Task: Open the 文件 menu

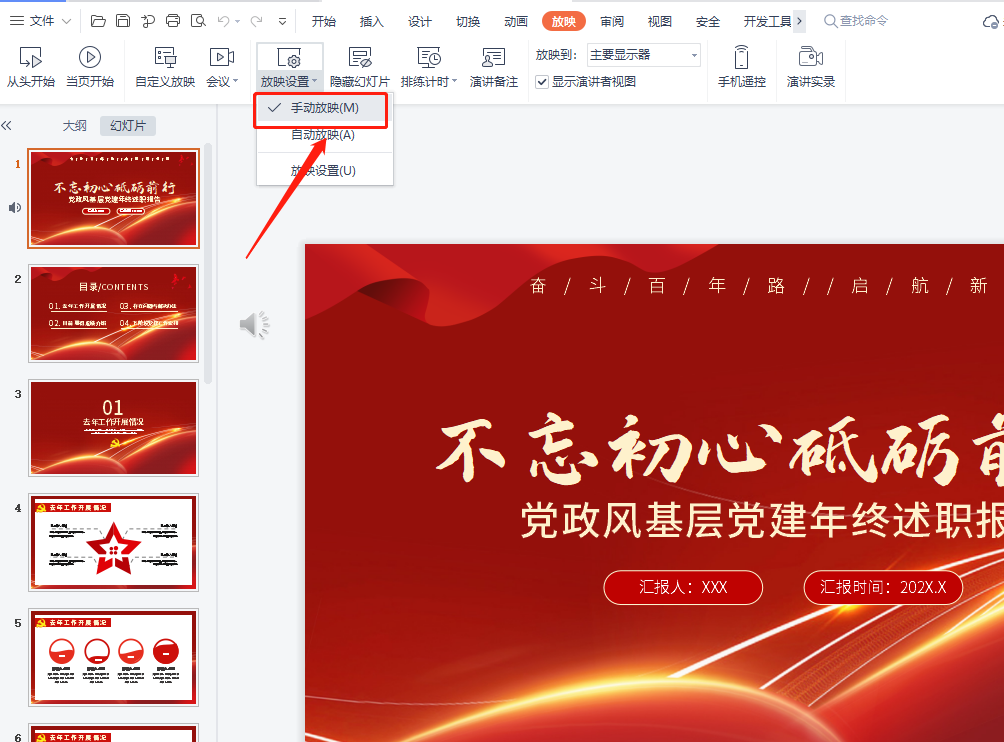Action: tap(40, 21)
